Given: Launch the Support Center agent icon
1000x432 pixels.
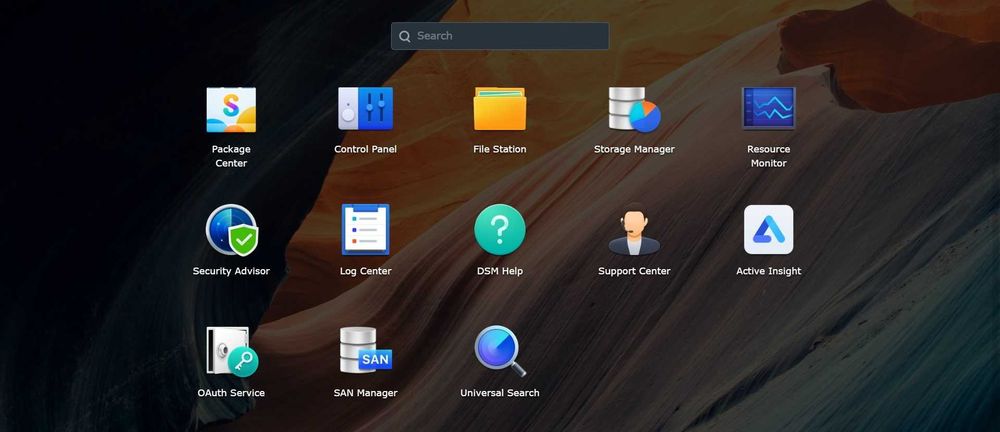Looking at the screenshot, I should (634, 230).
